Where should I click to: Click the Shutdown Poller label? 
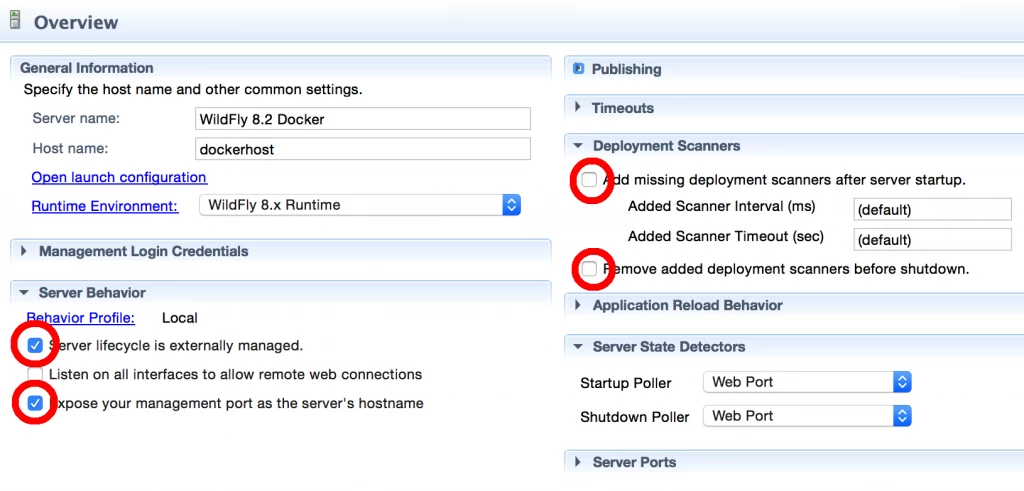pyautogui.click(x=635, y=417)
